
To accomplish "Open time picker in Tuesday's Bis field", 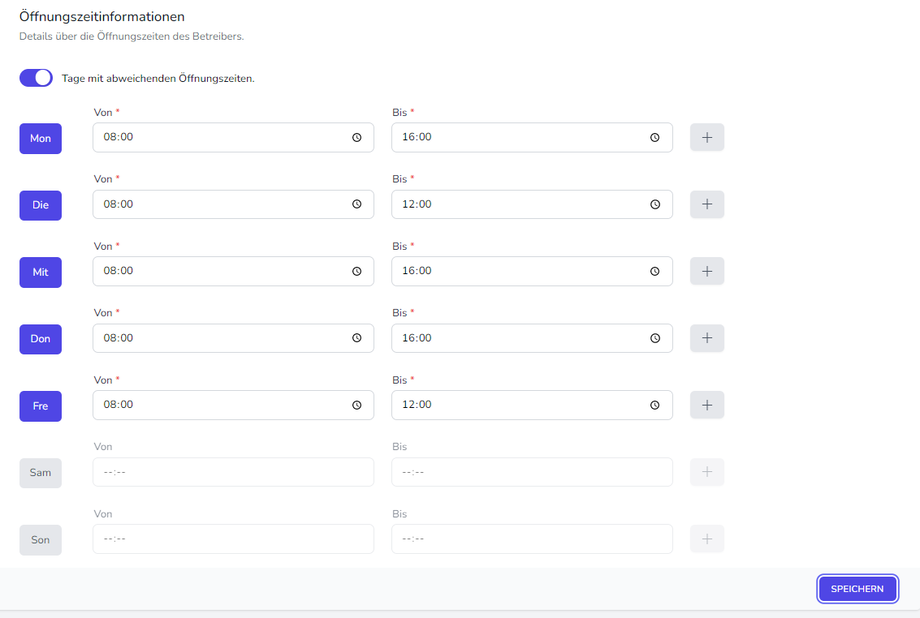I will coord(655,204).
